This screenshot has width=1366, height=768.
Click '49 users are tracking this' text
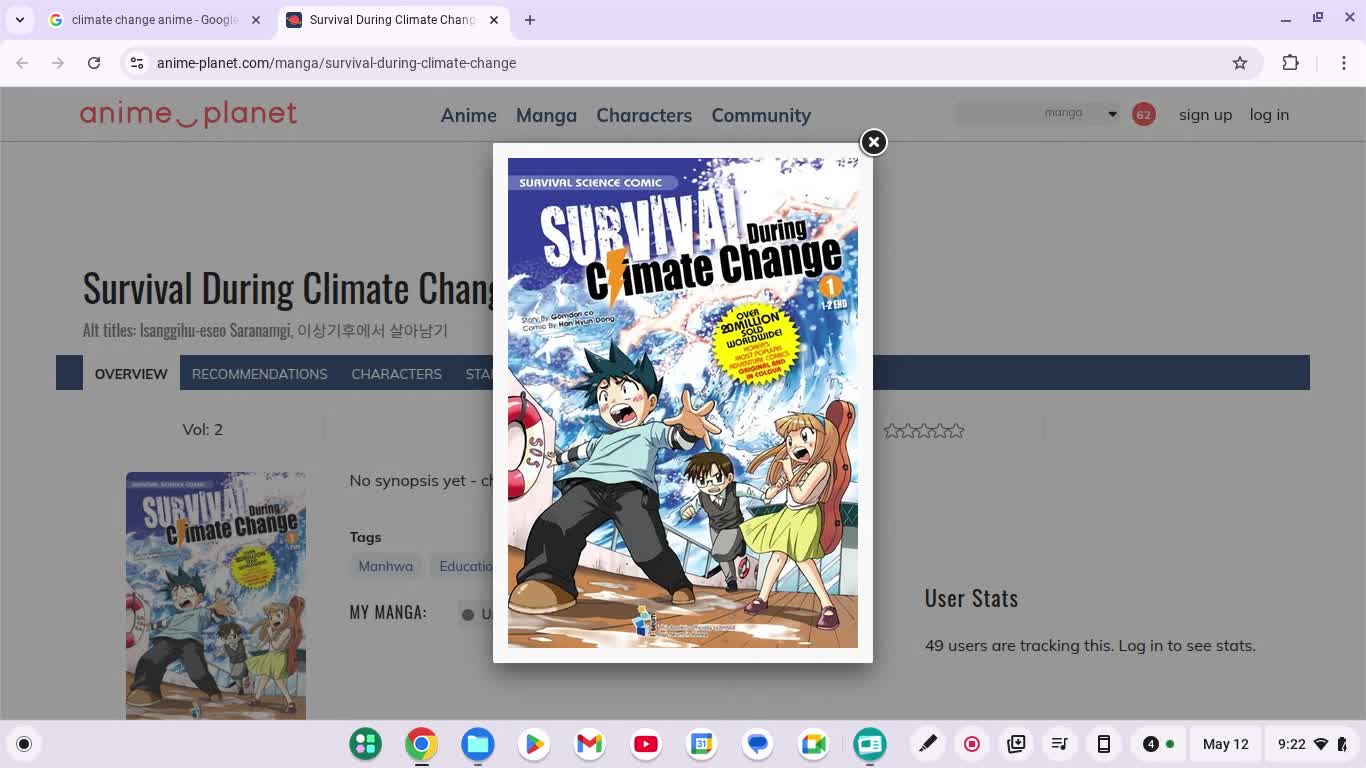point(1019,645)
